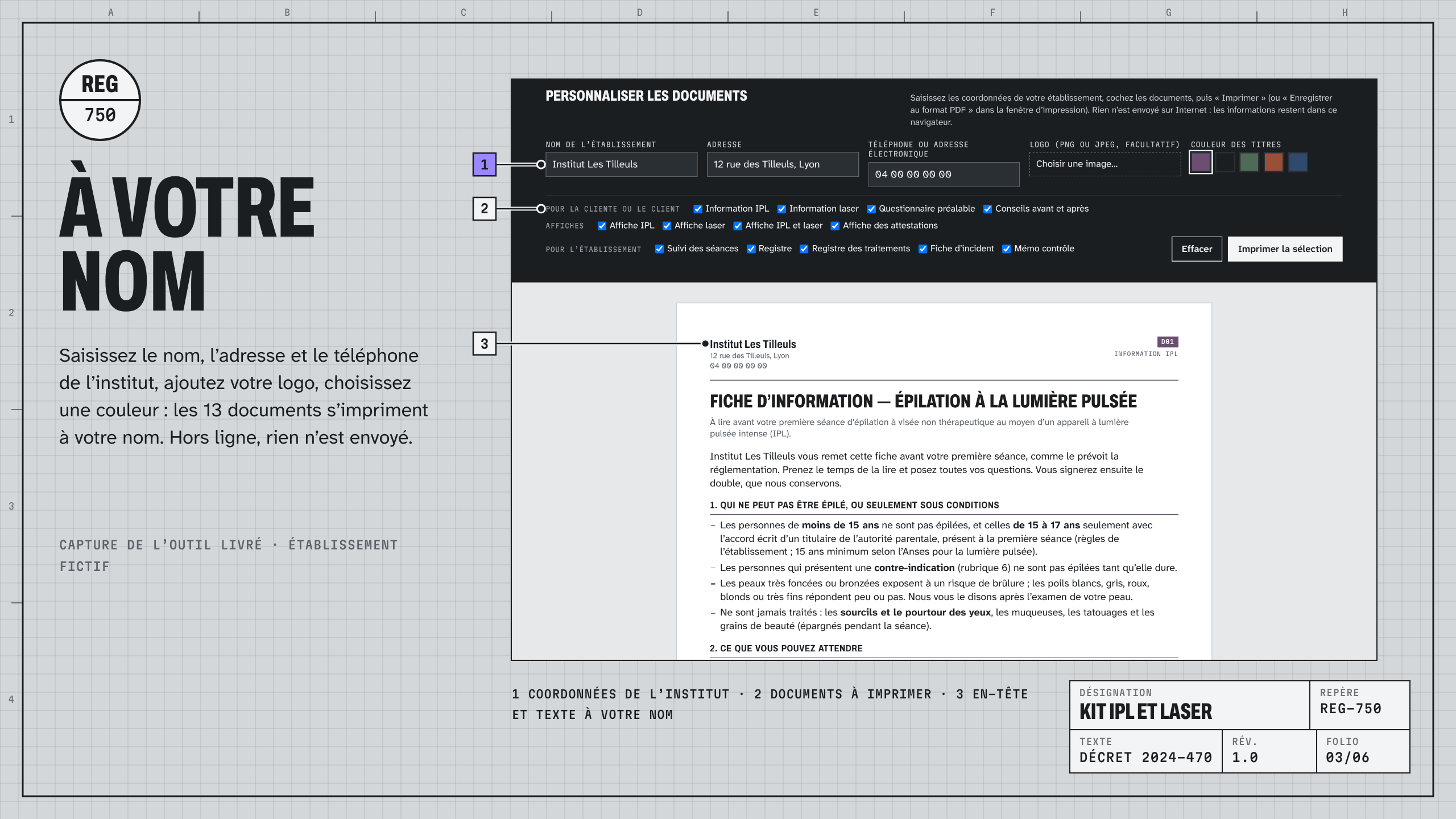Open the Choisir une image logo picker
This screenshot has height=819, width=1456.
[1105, 164]
